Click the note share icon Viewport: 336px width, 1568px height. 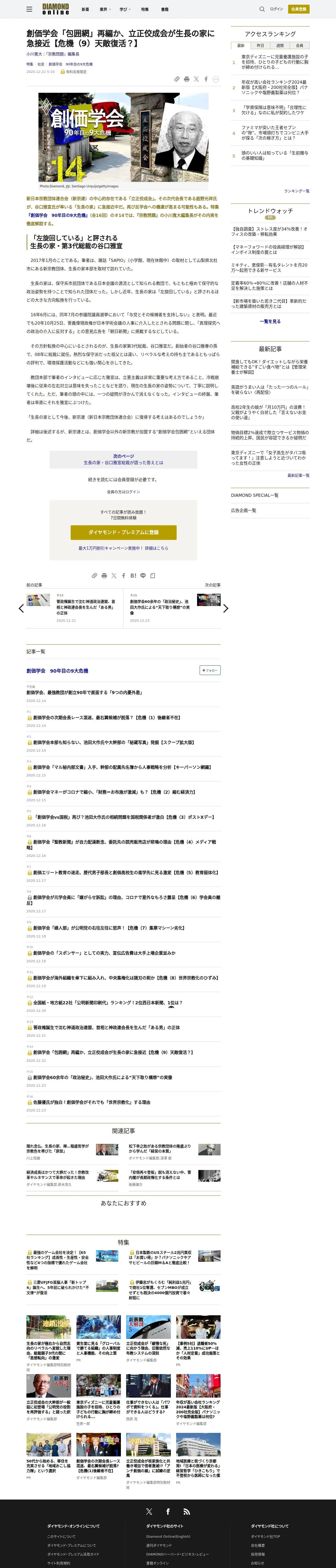(153, 575)
